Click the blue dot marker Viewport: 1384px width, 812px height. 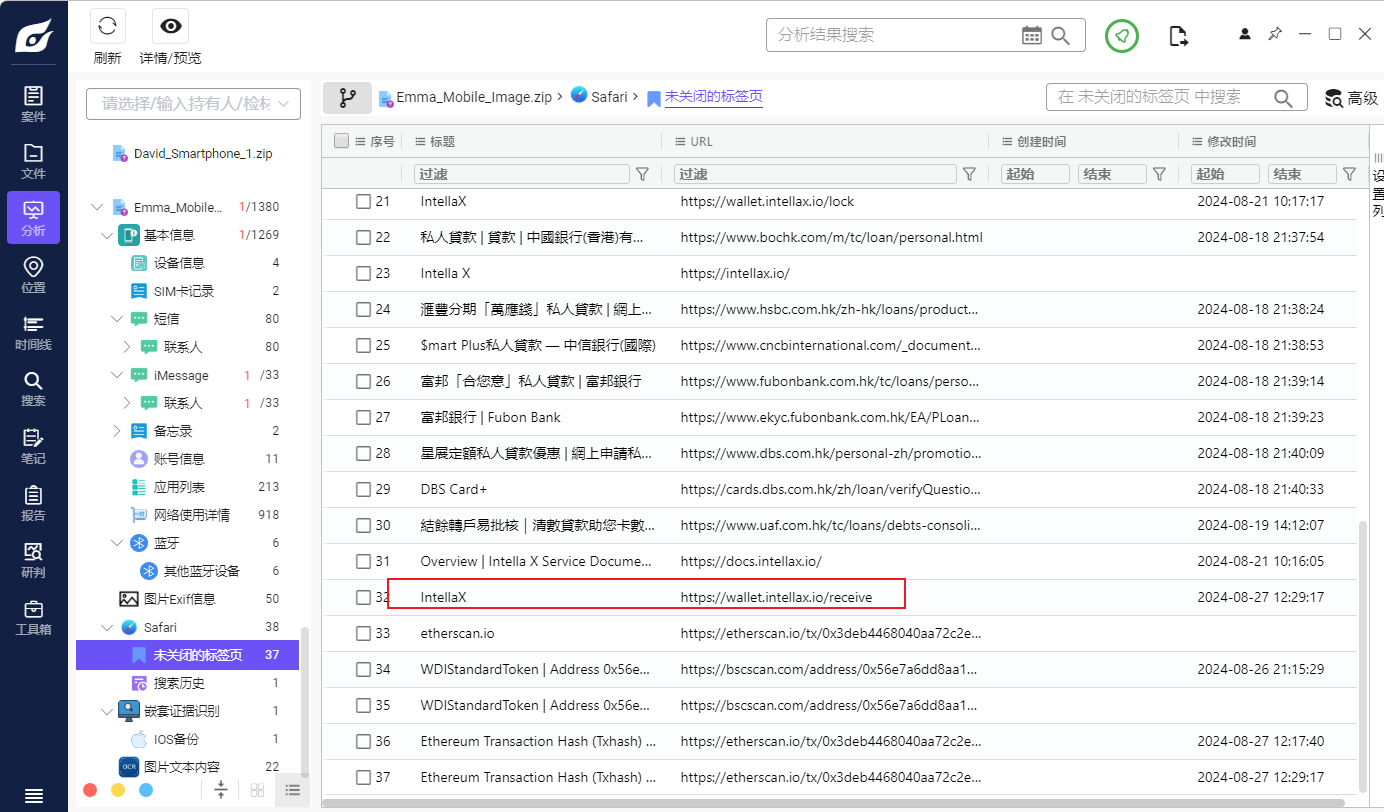pyautogui.click(x=146, y=790)
